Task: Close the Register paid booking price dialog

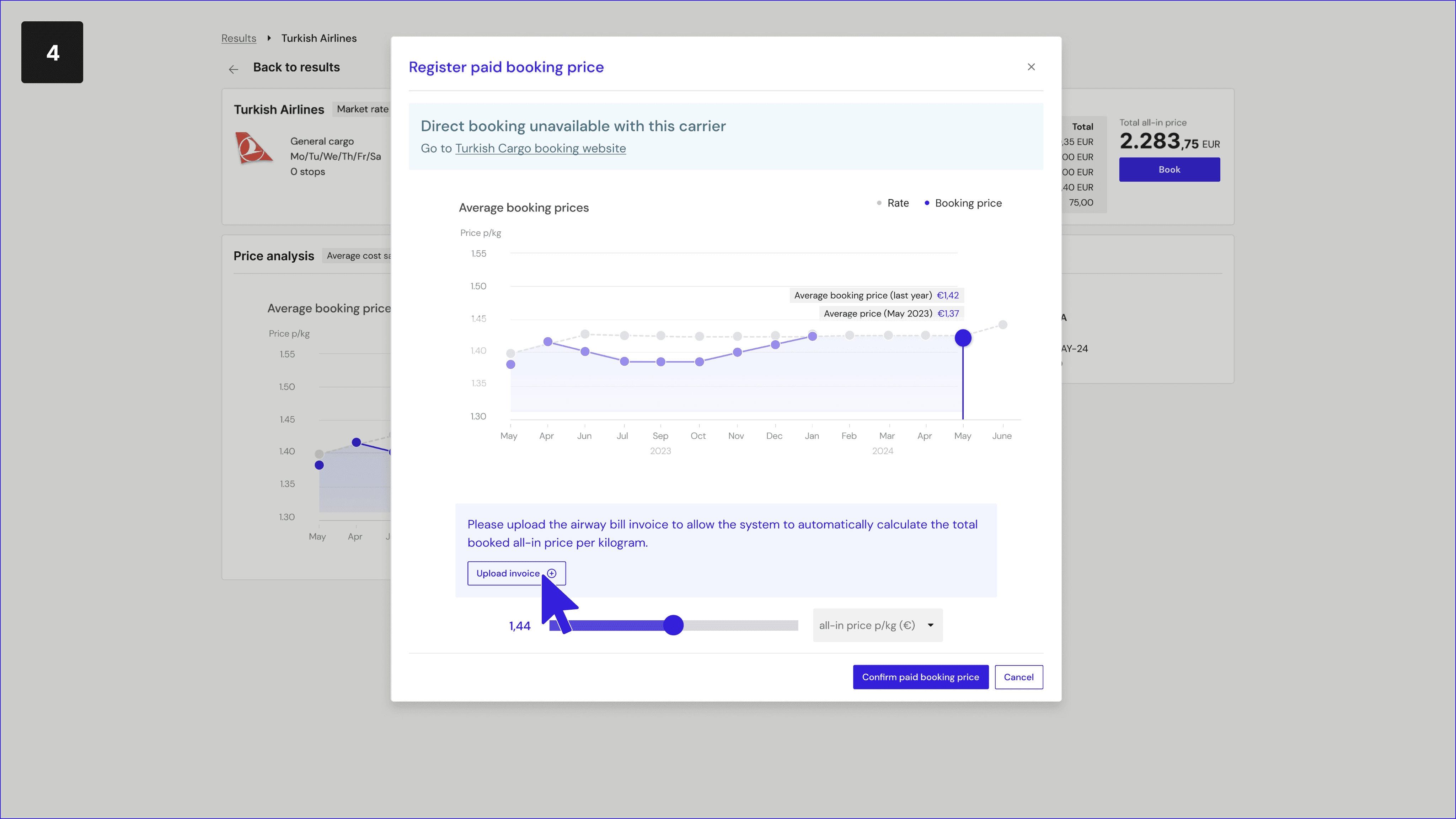Action: 1031,67
